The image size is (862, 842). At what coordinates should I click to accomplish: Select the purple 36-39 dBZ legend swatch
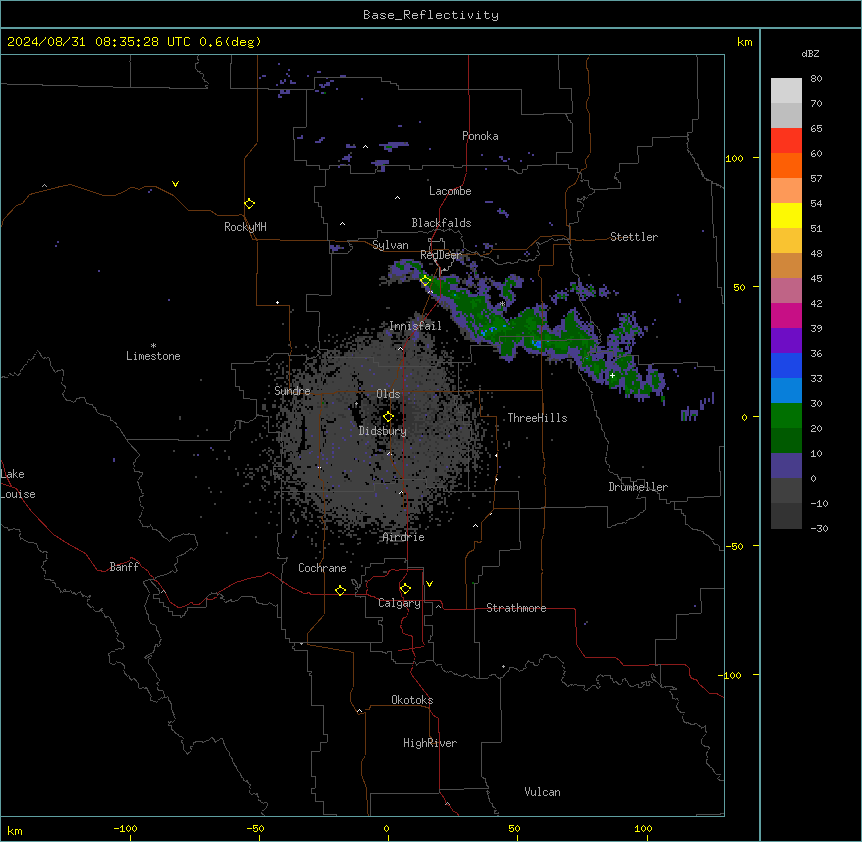coord(786,341)
